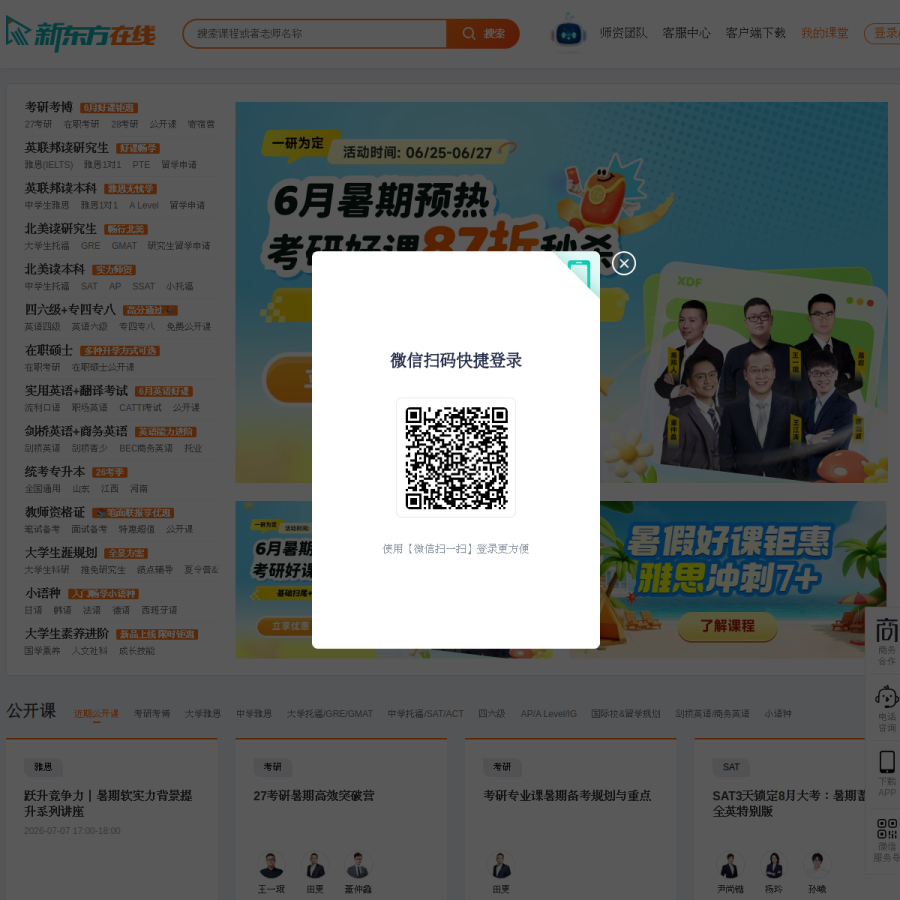Open 师资团队 in the top navigation
This screenshot has height=900, width=900.
coord(623,33)
